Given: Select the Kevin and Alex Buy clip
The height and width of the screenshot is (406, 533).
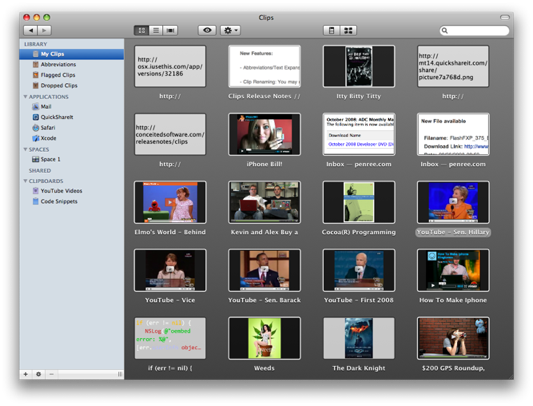Looking at the screenshot, I should click(x=264, y=202).
